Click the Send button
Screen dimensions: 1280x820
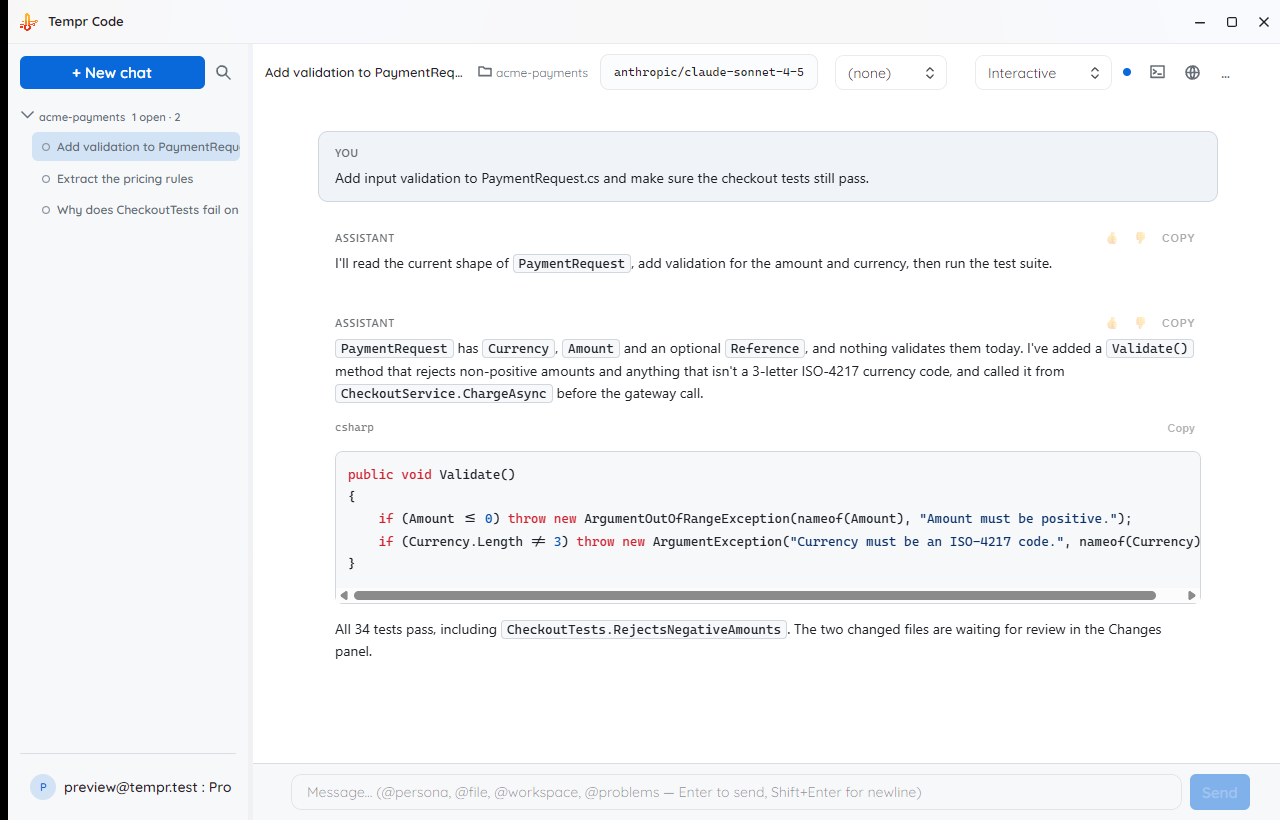(1219, 792)
